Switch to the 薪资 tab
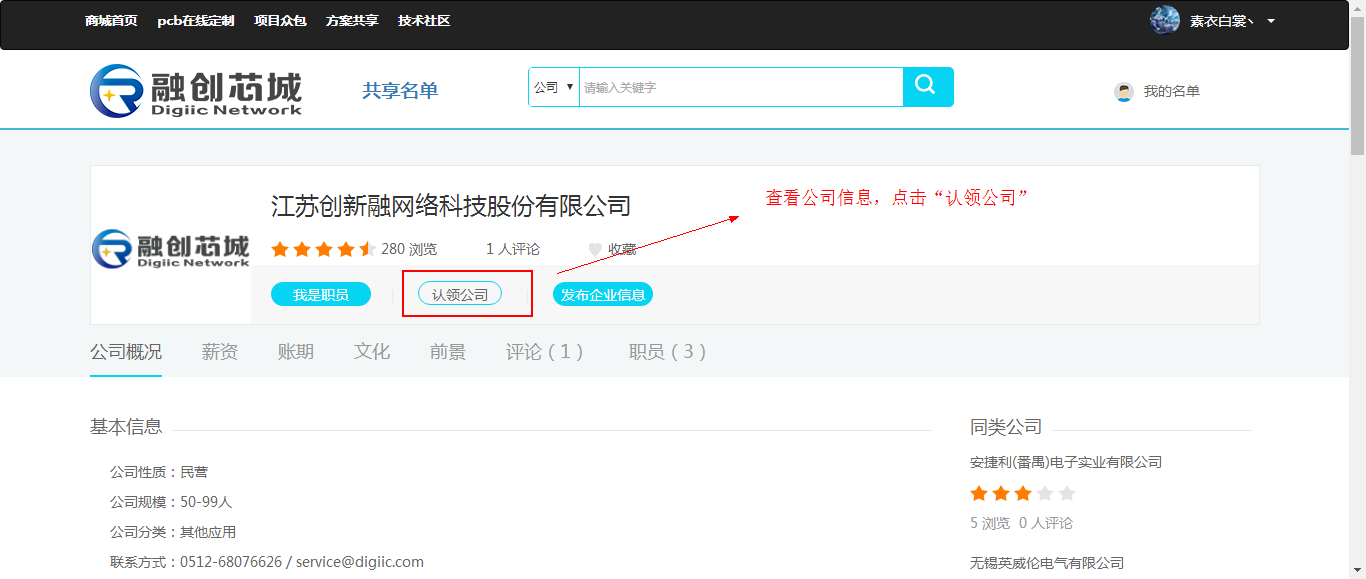1366x579 pixels. click(x=220, y=352)
